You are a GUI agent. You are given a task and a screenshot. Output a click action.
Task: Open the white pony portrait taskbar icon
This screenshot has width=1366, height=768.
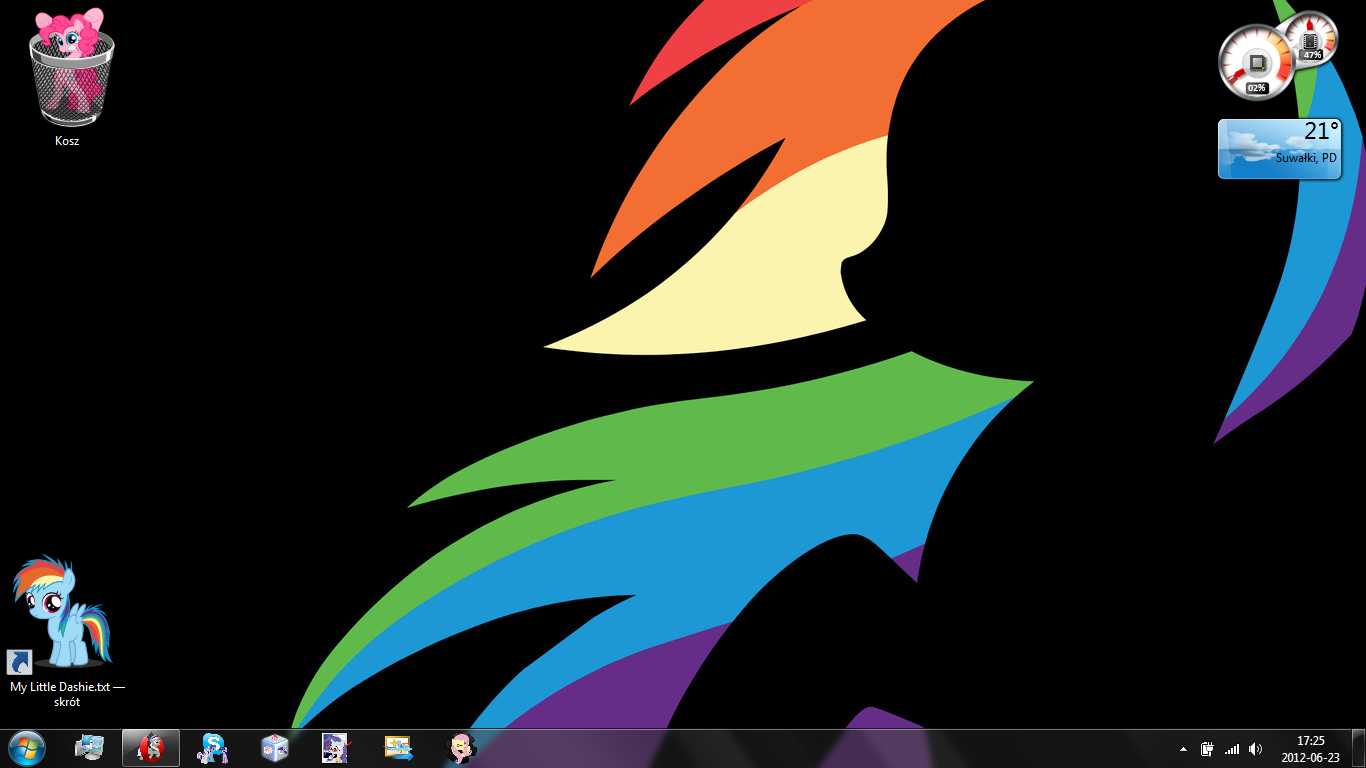click(335, 748)
